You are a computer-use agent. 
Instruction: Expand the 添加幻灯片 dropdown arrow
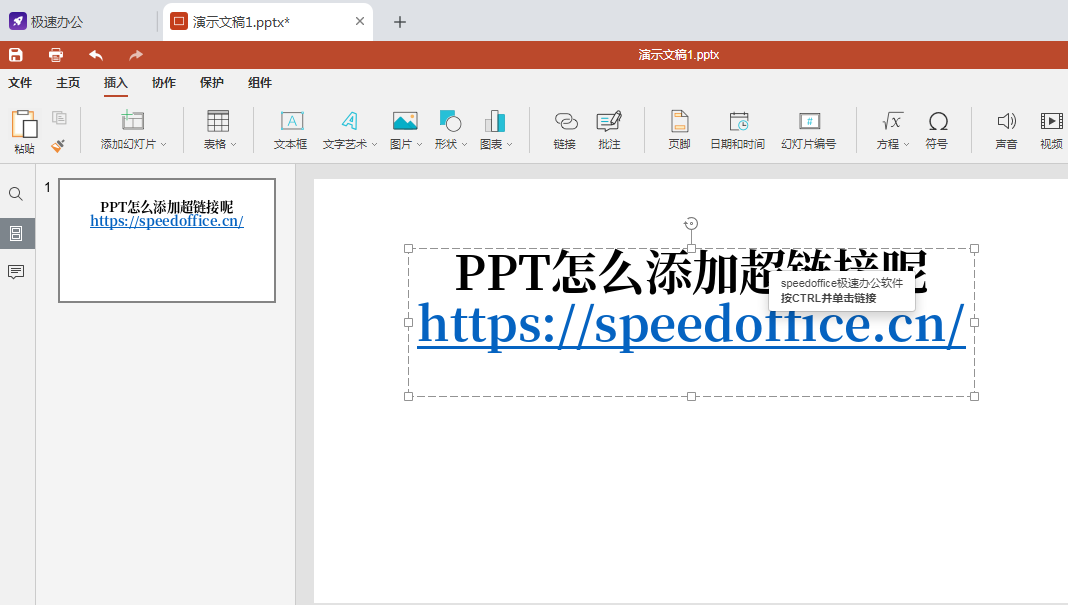click(x=163, y=144)
